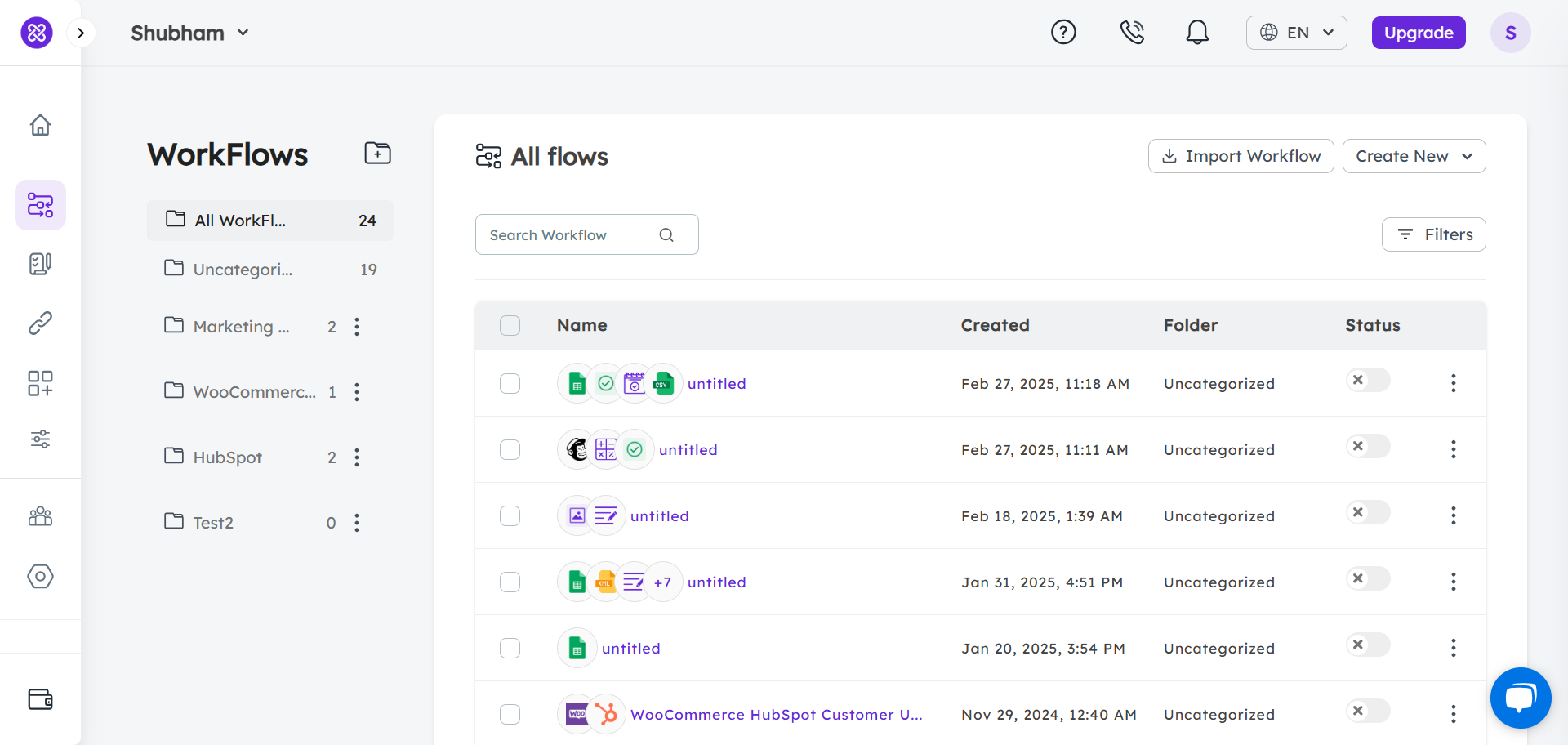The width and height of the screenshot is (1568, 745).
Task: Enable status toggle for 11:11 AM workflow
Action: coord(1368,446)
